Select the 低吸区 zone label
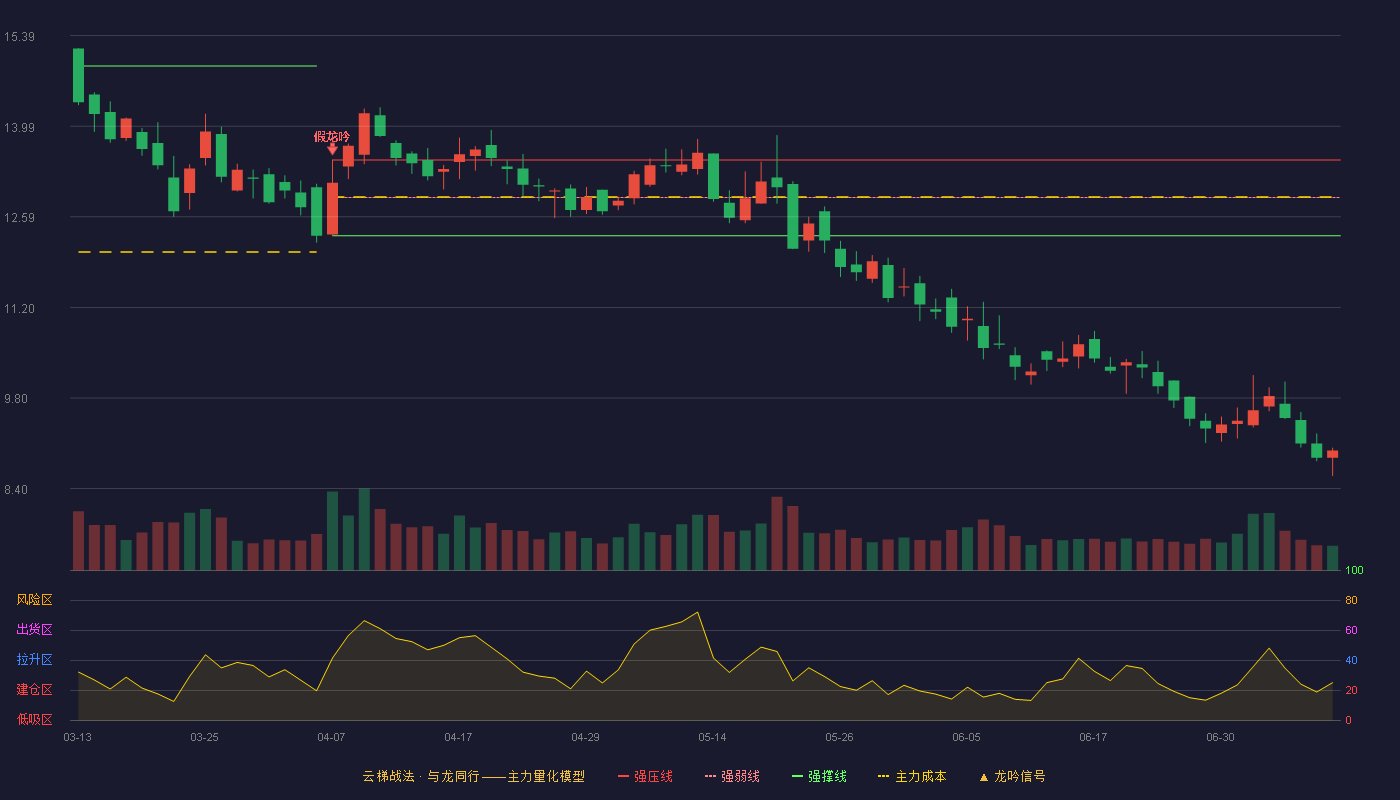1400x800 pixels. coord(34,719)
